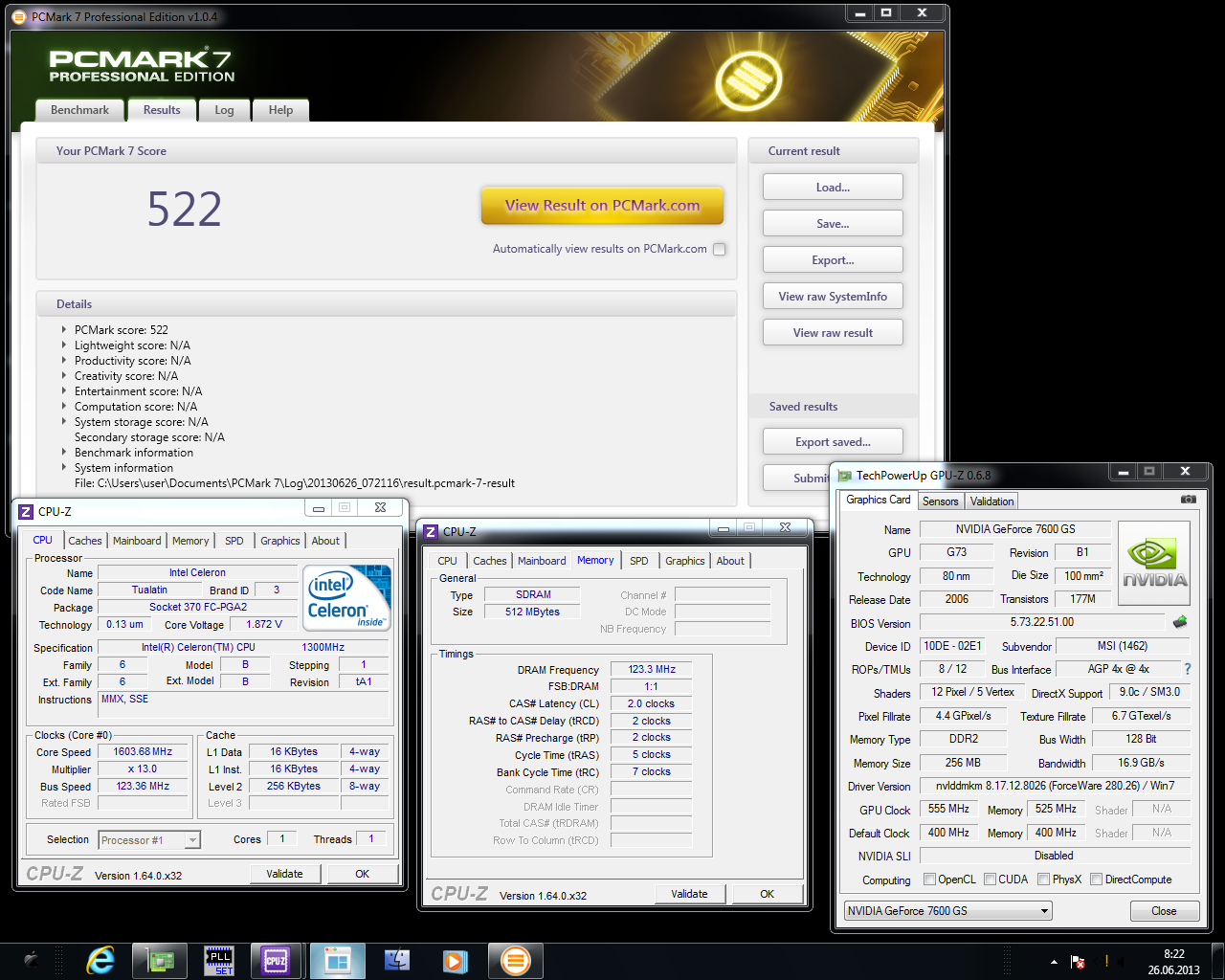The height and width of the screenshot is (980, 1225).
Task: Click the Z icon of the Memory CPU-Z window
Action: tap(431, 531)
